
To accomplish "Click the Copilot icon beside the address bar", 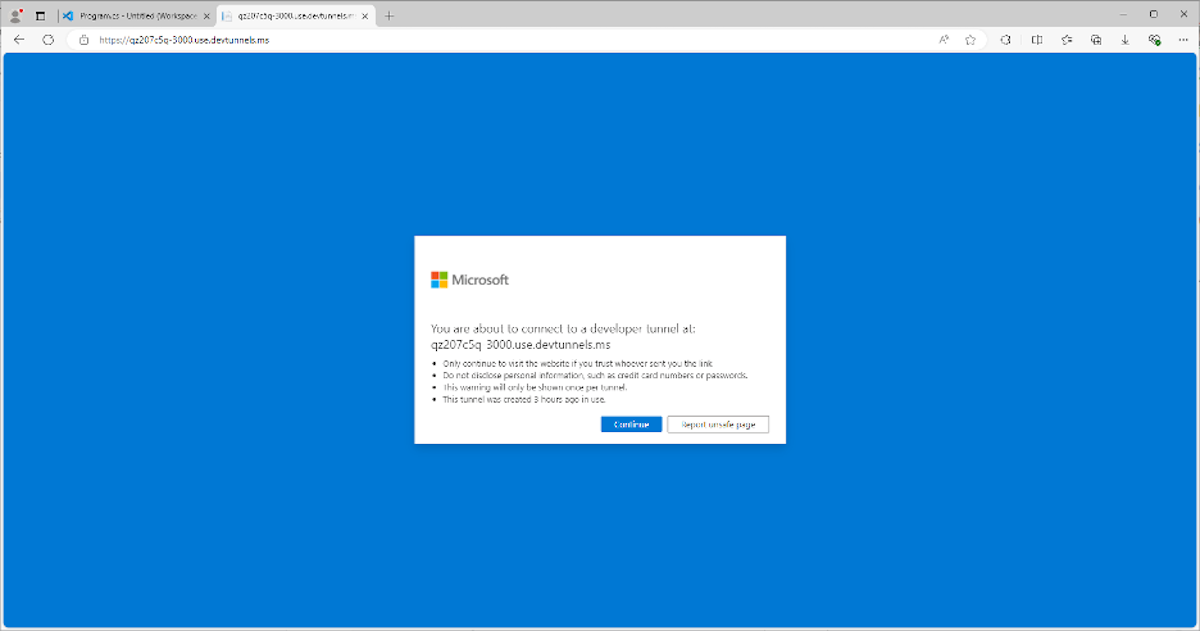I will tap(1006, 40).
